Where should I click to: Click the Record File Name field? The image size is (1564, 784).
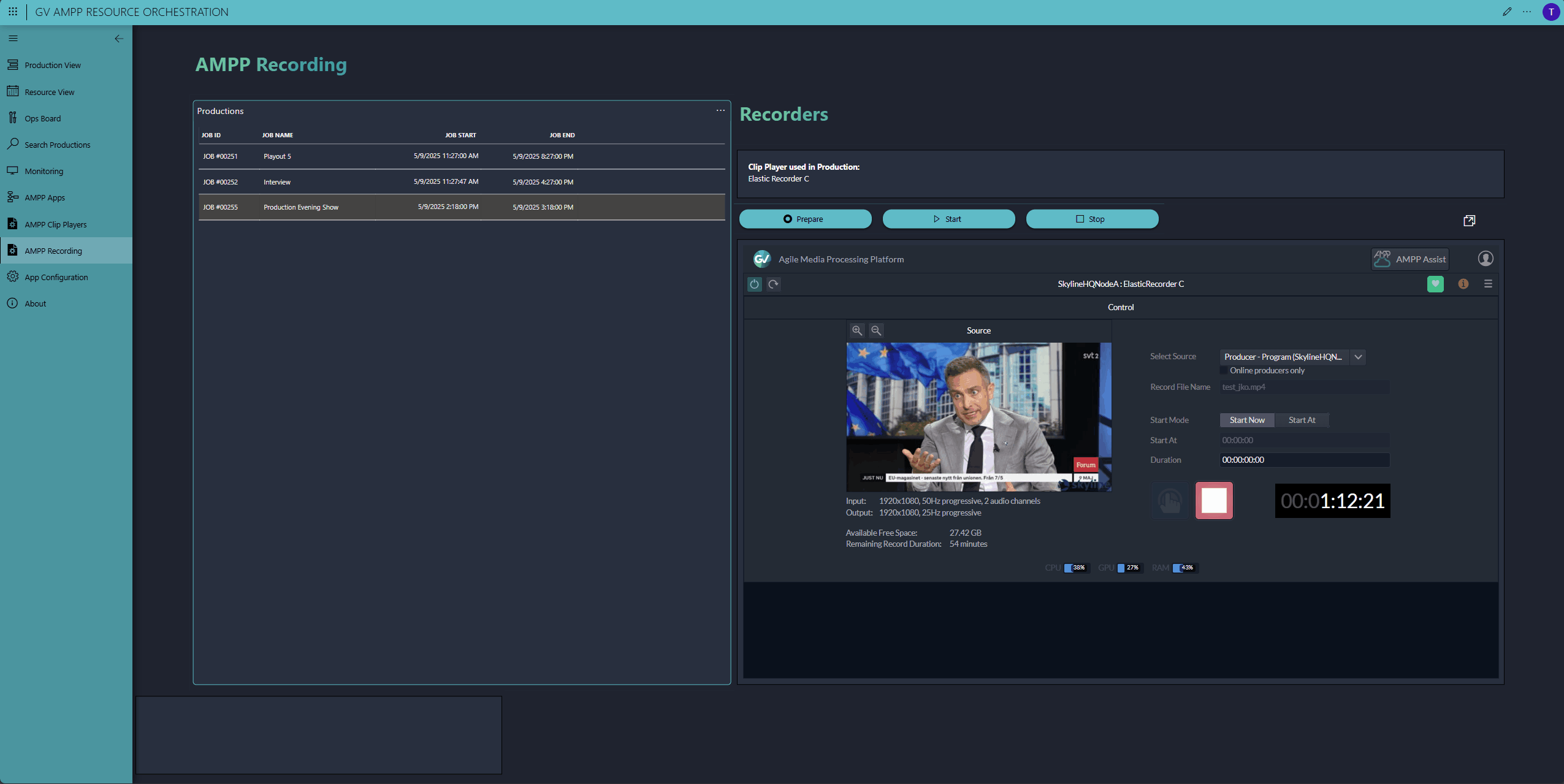[x=1305, y=387]
